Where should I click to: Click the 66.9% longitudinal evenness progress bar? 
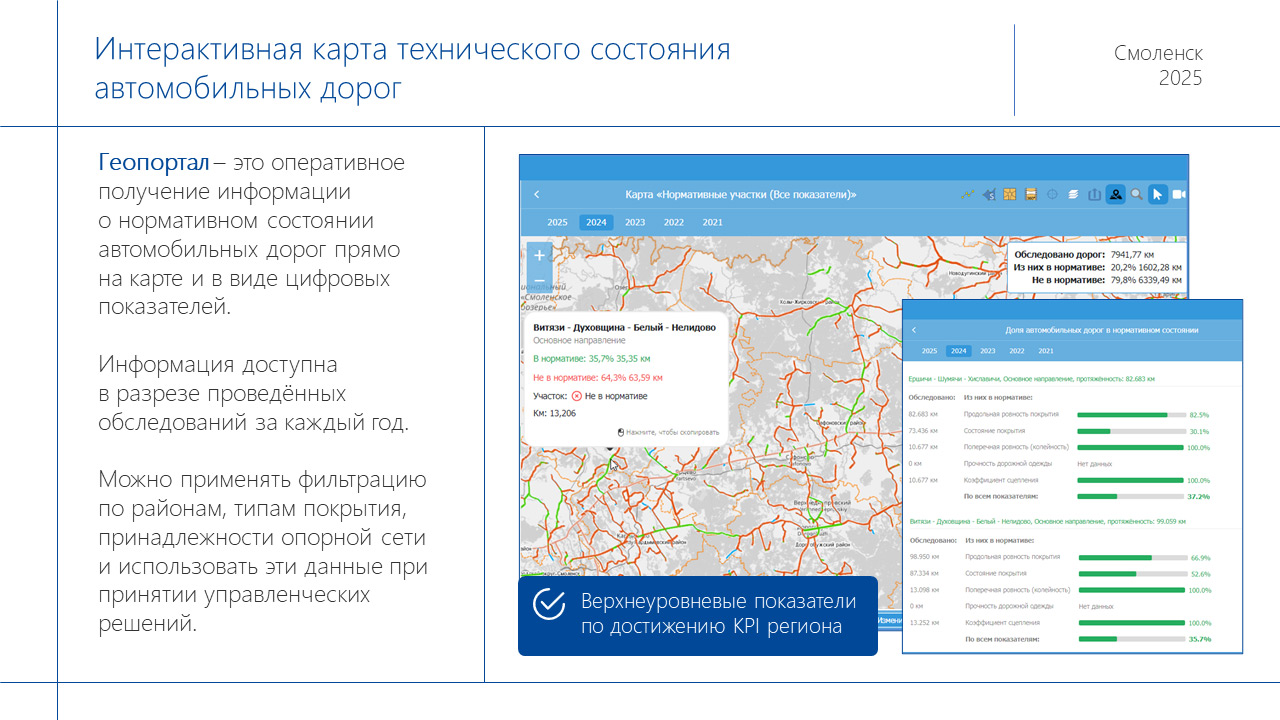[1131, 557]
